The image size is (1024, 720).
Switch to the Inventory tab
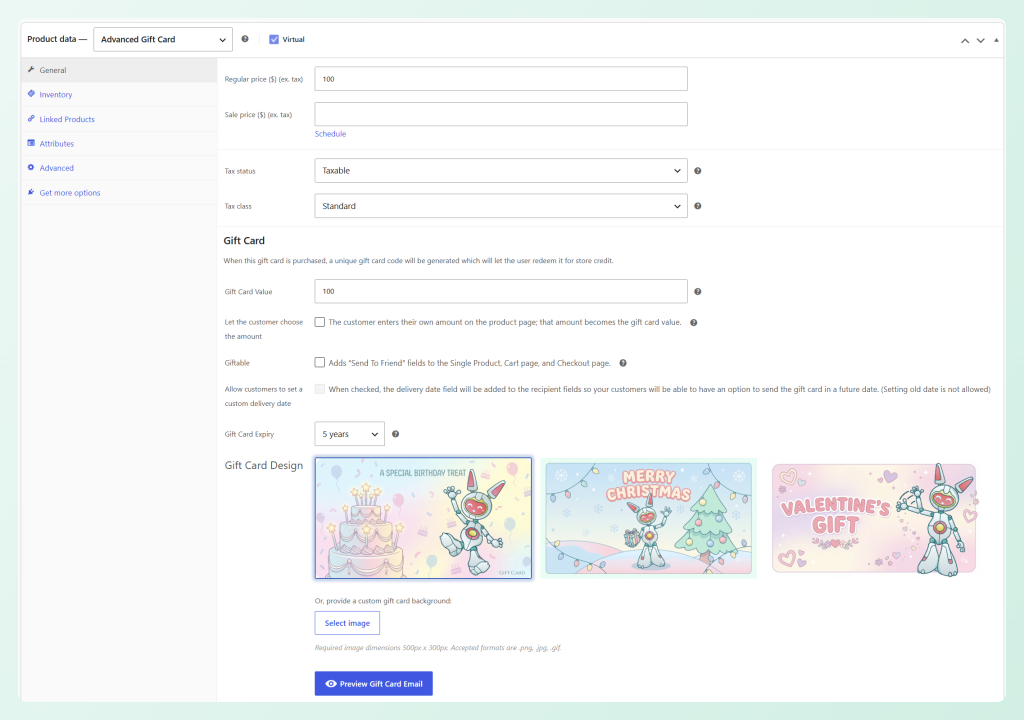click(x=119, y=95)
